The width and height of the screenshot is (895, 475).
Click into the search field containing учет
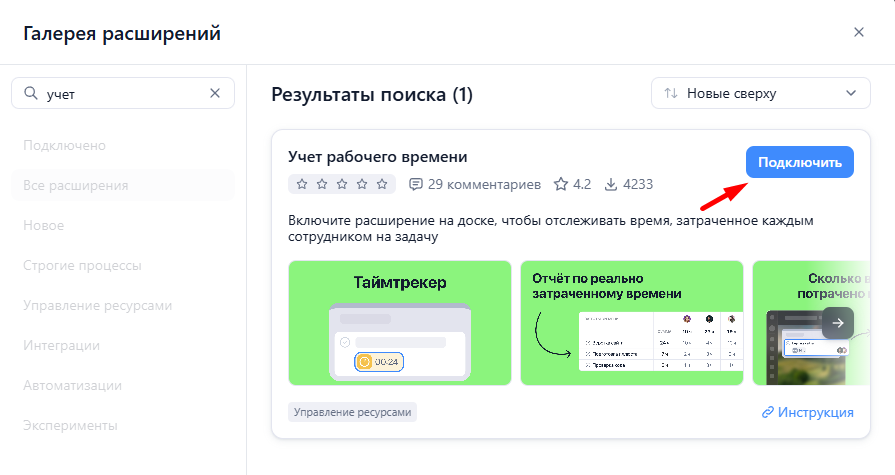pos(120,93)
